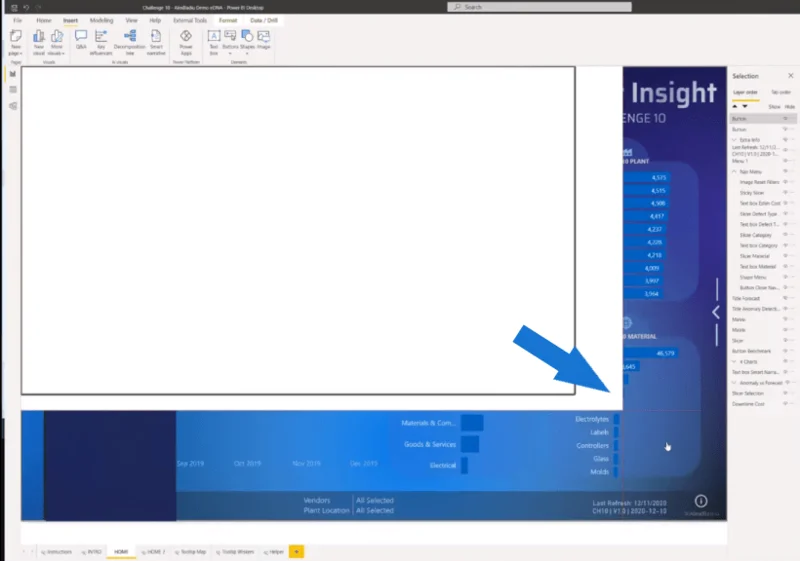Insert a New visual from the ribbon
Image resolution: width=800 pixels, height=561 pixels.
point(39,42)
